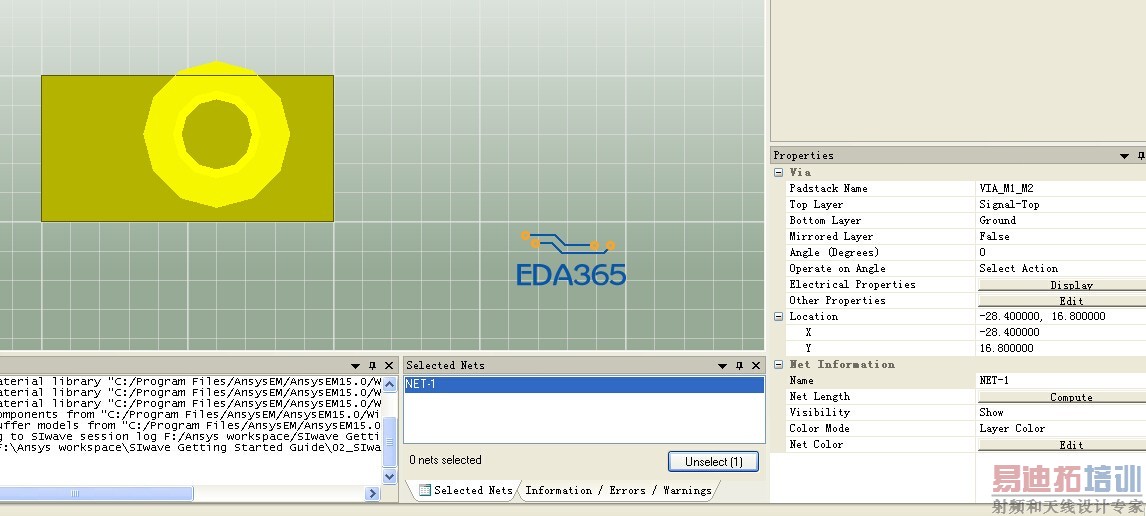1146x516 pixels.
Task: Click the log scrollbar up arrow
Action: 390,383
